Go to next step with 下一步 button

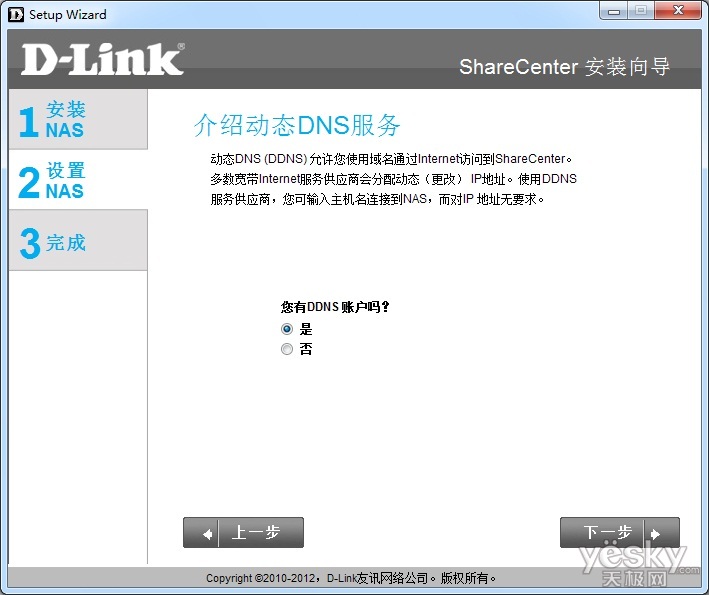(619, 533)
